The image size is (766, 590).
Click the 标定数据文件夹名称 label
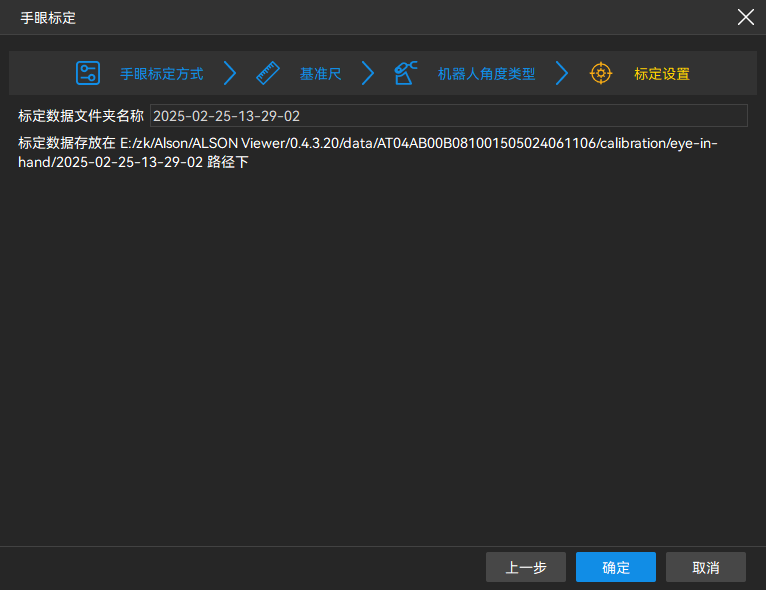pyautogui.click(x=81, y=116)
